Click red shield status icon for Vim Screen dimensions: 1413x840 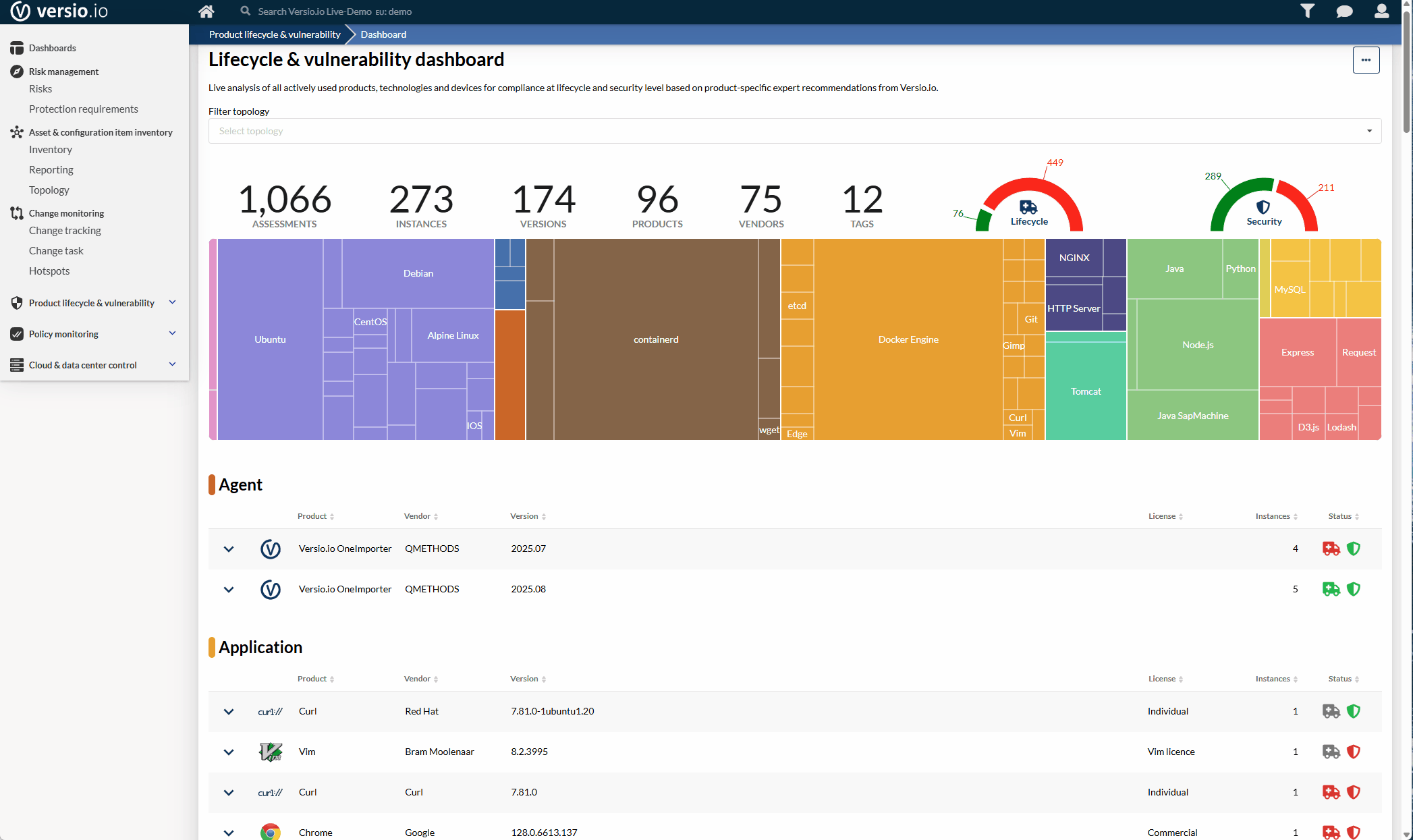click(1353, 752)
